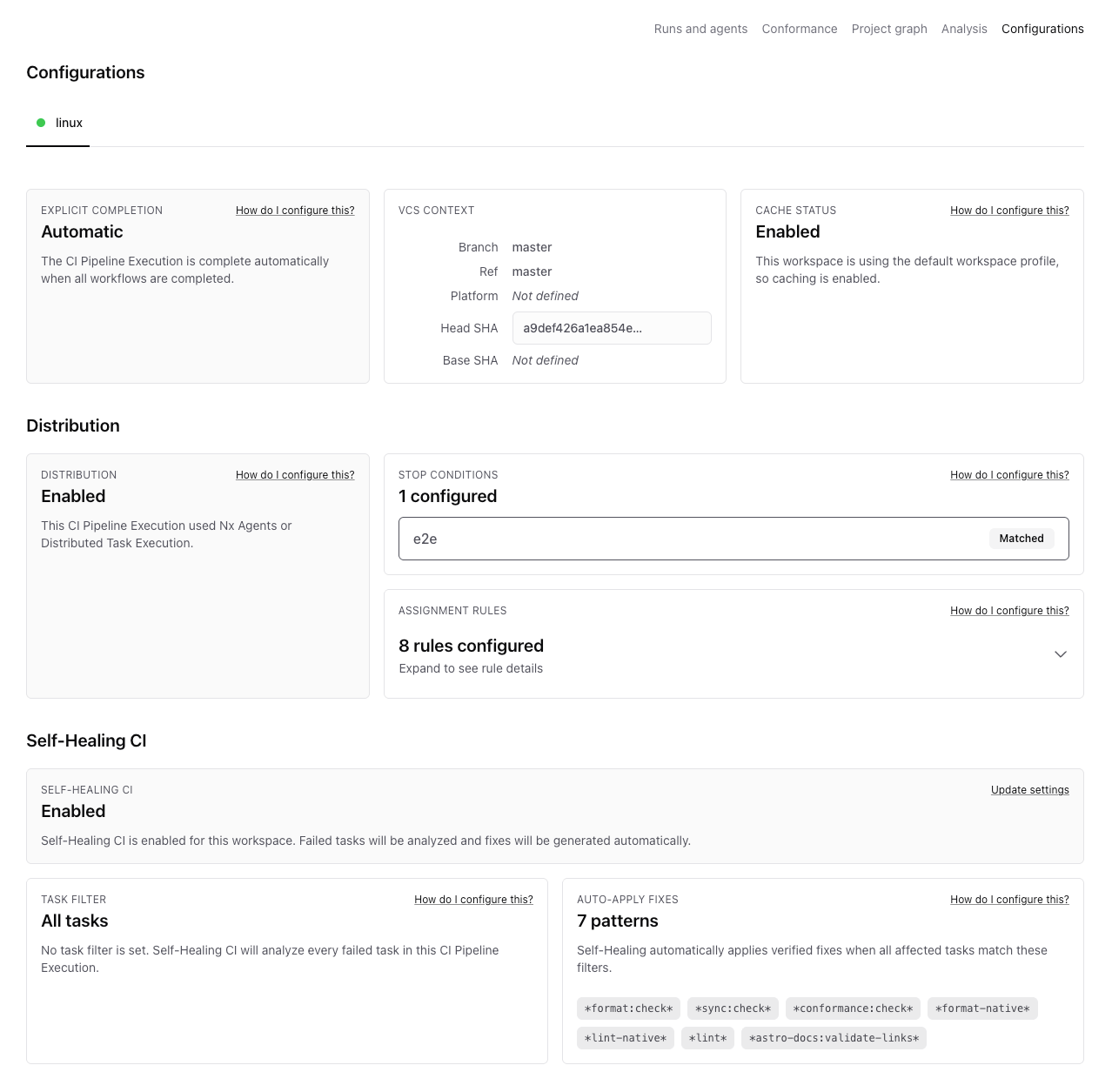Select the *lint-native* filter pattern
The image size is (1112, 1092).
[x=625, y=1037]
